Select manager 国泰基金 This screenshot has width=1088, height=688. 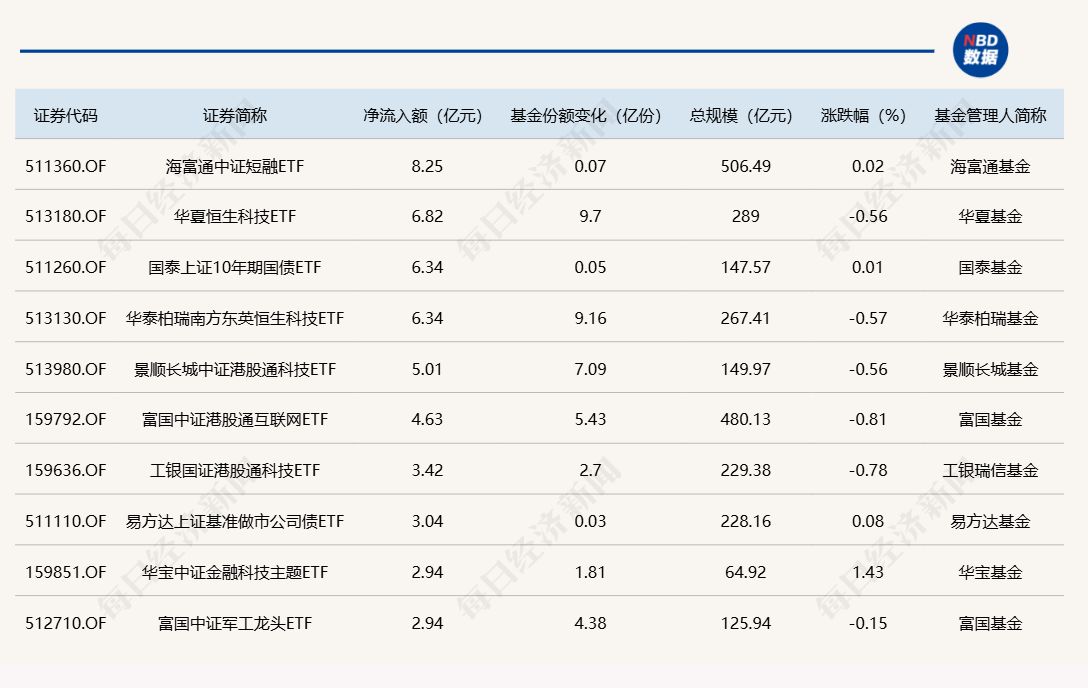coord(990,267)
